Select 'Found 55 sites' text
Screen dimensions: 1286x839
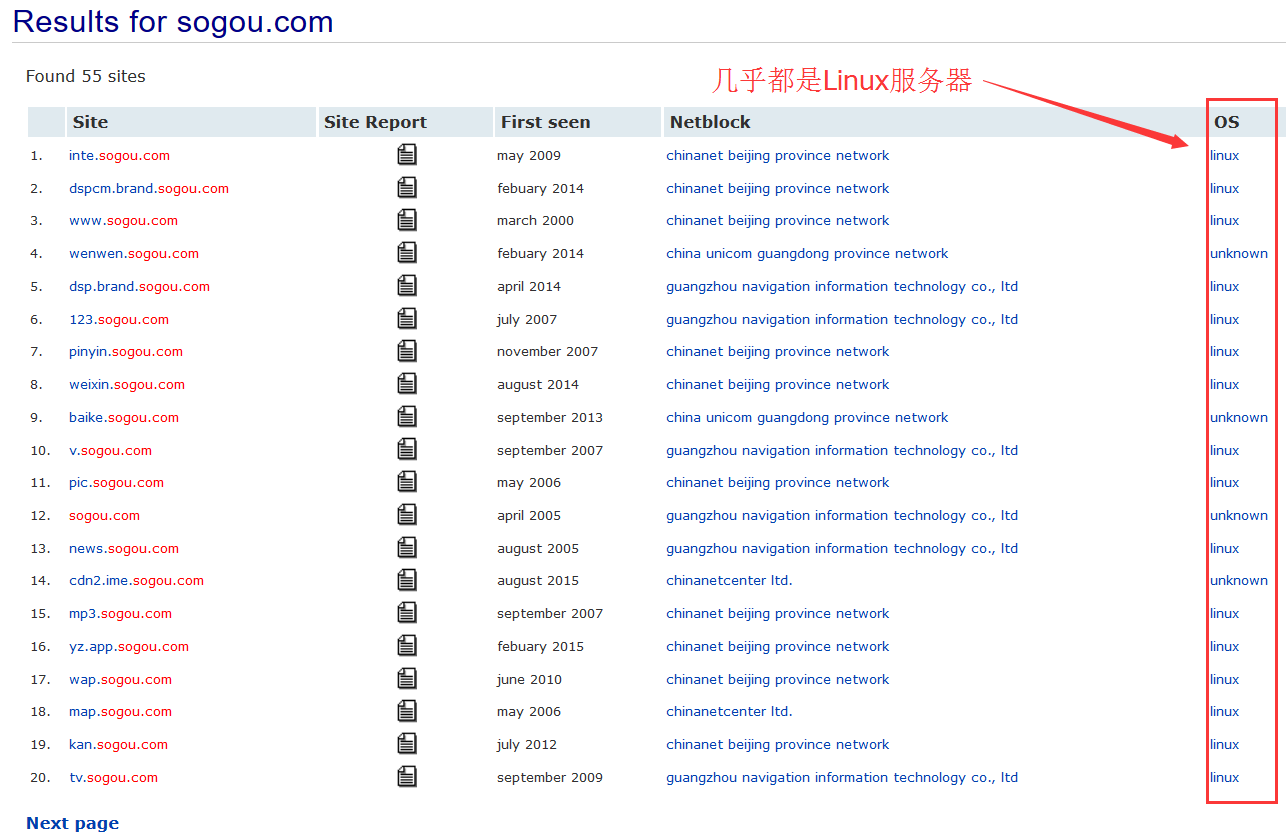(86, 76)
